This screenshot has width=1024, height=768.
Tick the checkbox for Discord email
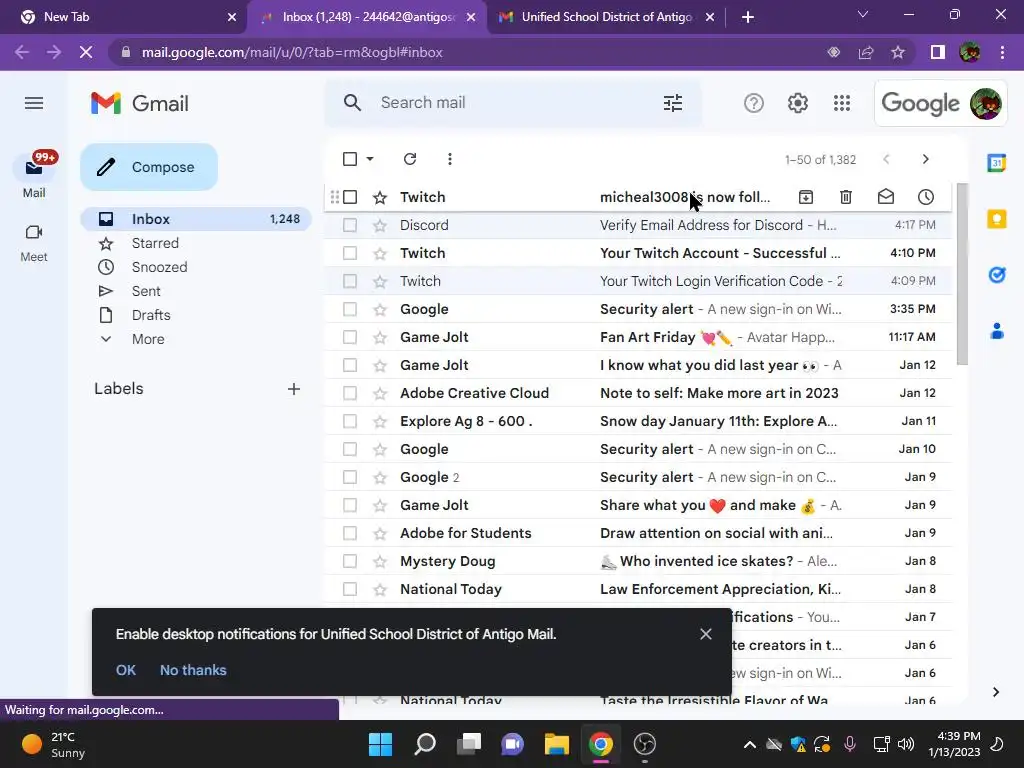tap(350, 225)
